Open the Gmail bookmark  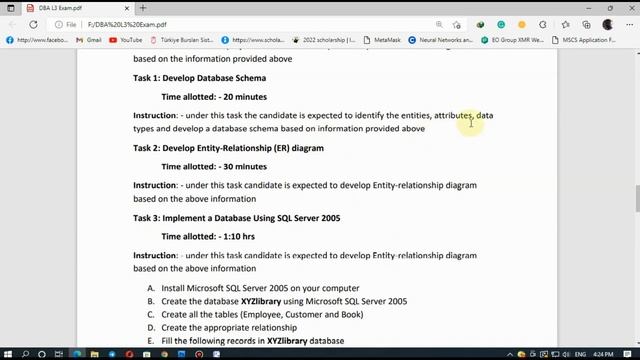click(89, 40)
